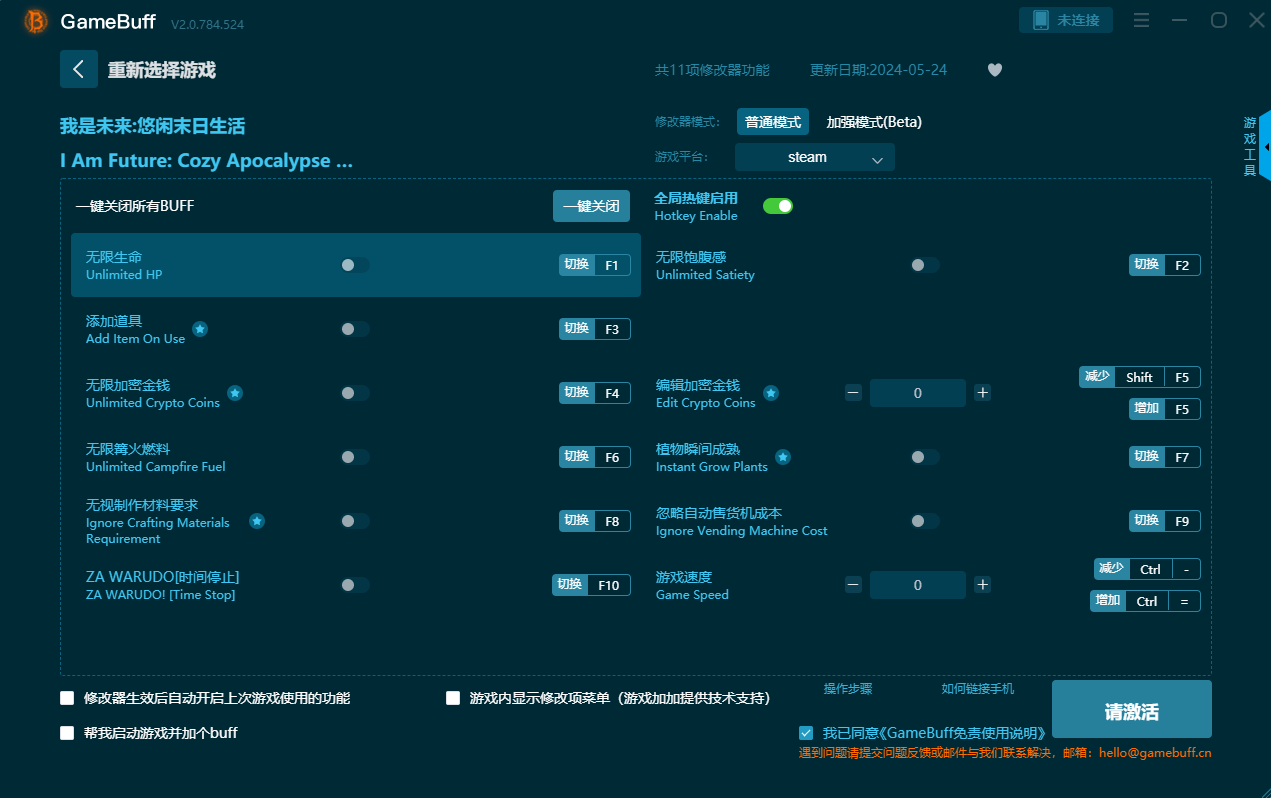Check auto-enable last used functions checkbox
The height and width of the screenshot is (798, 1271).
[x=67, y=698]
